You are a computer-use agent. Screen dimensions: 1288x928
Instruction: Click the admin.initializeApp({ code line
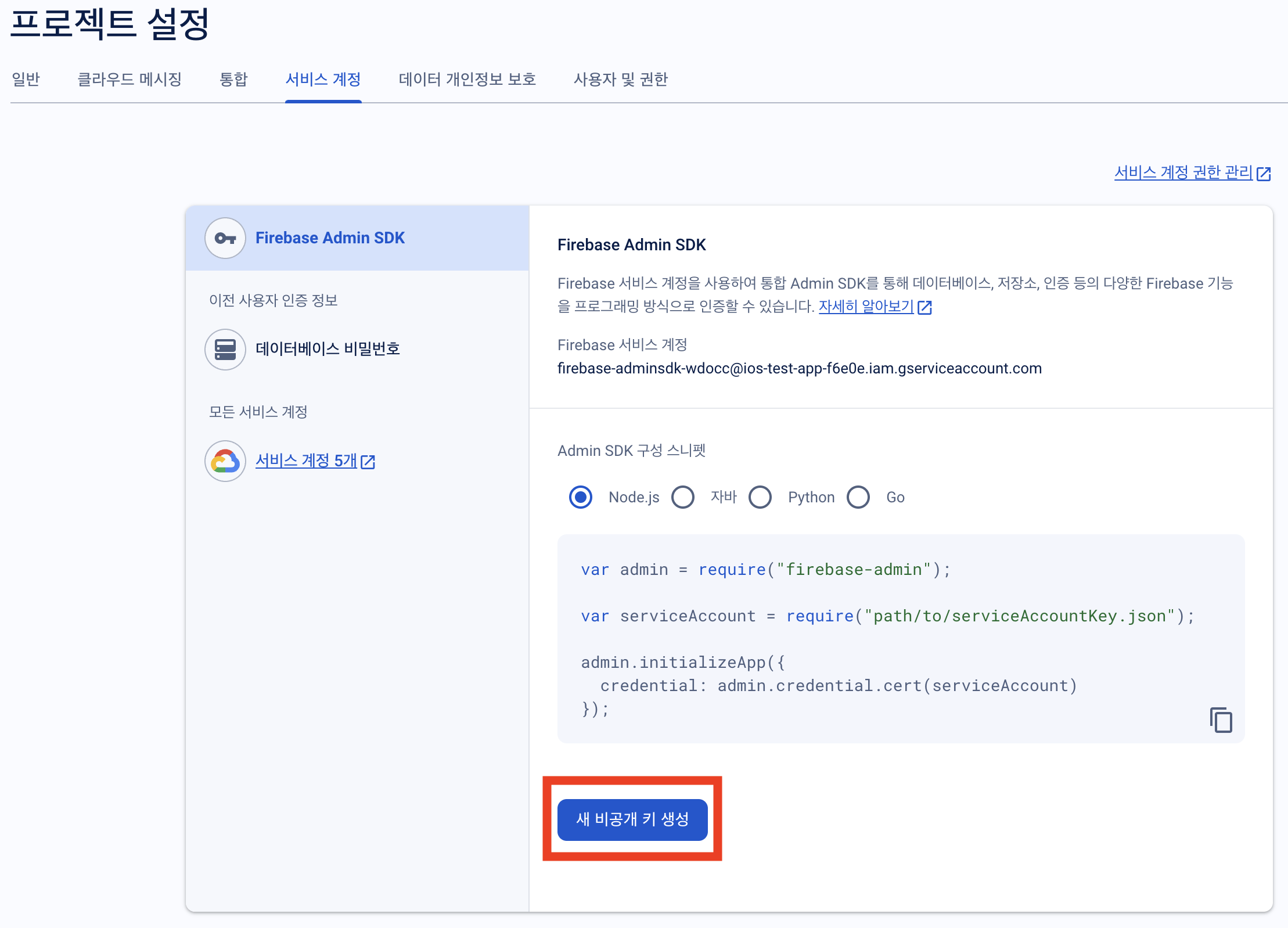click(683, 662)
